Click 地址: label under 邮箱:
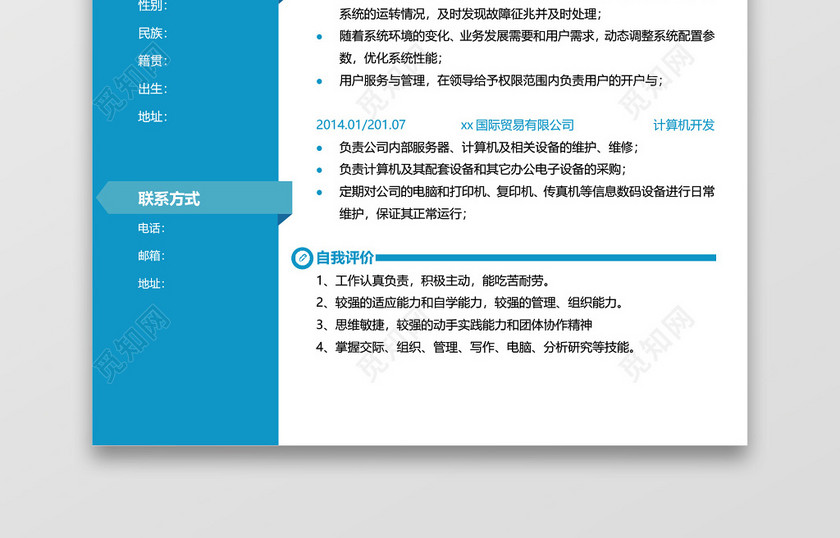The image size is (840, 538). [x=152, y=283]
